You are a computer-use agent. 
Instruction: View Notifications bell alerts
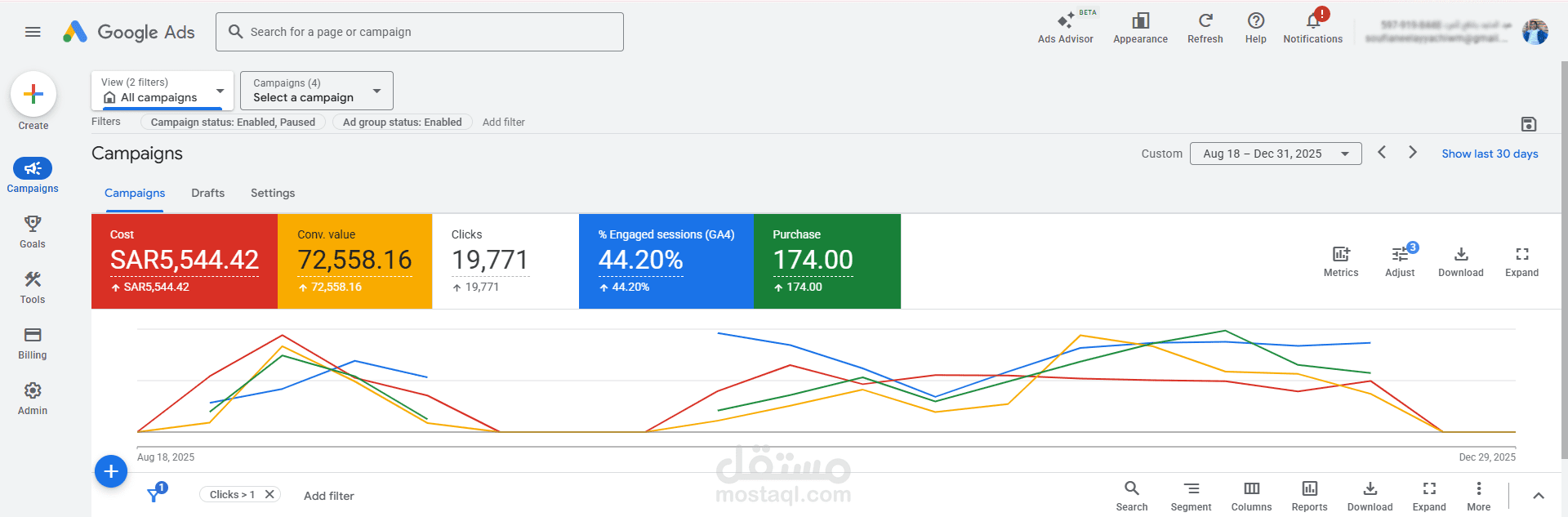(1313, 27)
